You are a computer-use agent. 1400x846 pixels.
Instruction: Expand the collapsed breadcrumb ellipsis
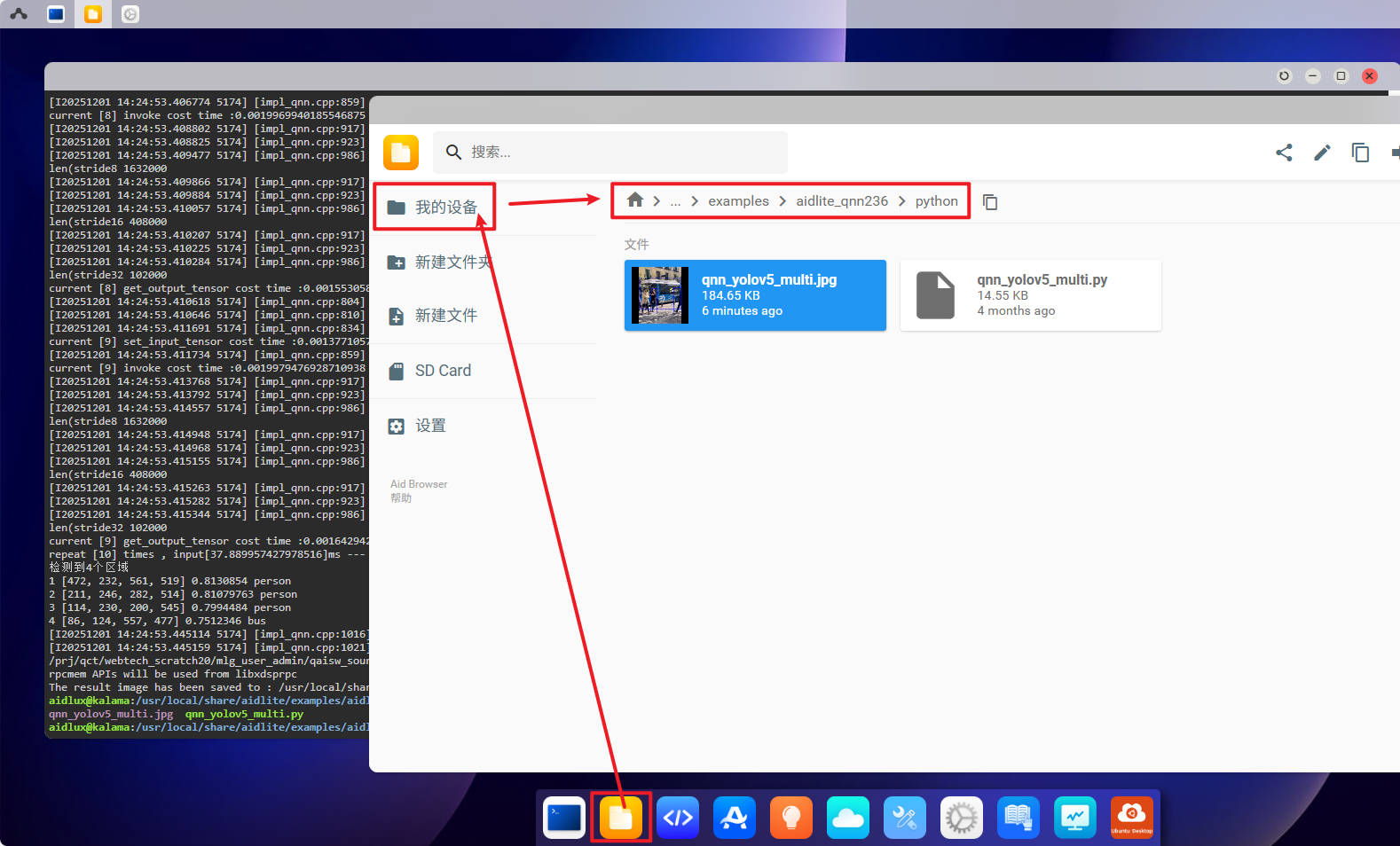click(675, 201)
